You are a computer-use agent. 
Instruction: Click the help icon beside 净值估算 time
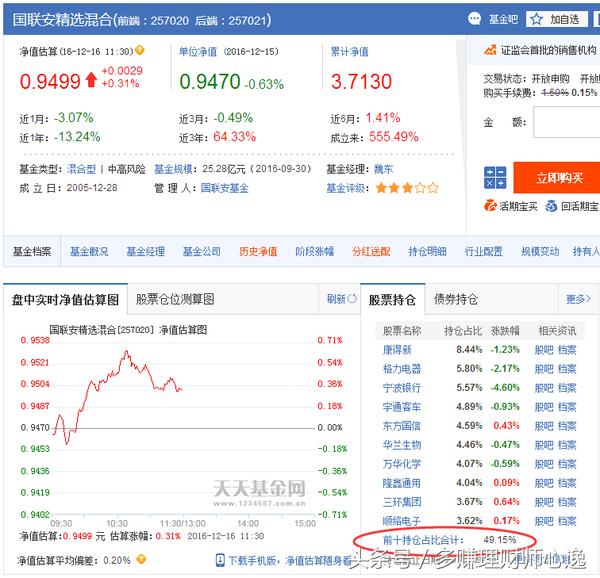point(140,50)
